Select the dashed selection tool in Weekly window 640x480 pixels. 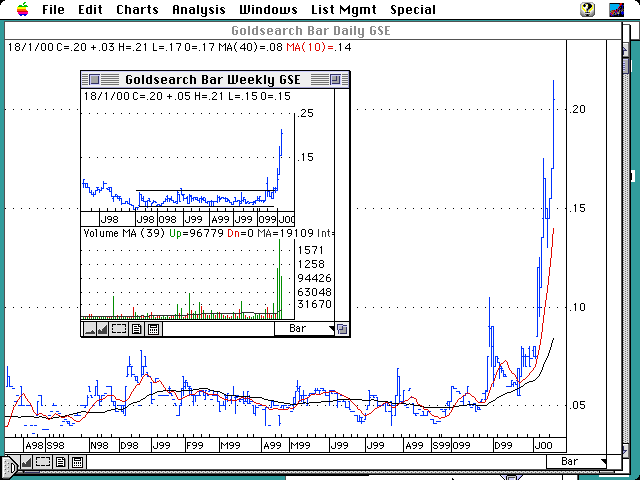point(119,329)
